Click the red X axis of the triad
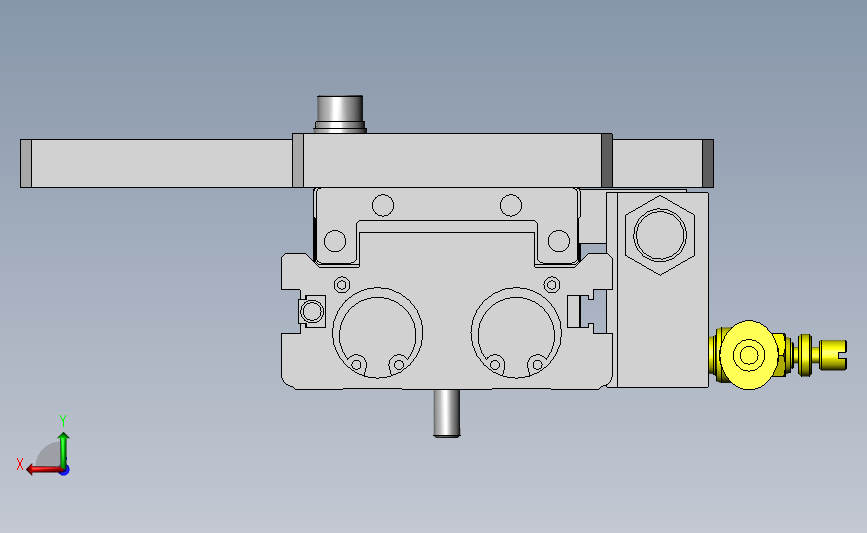Image resolution: width=867 pixels, height=533 pixels. tap(44, 470)
